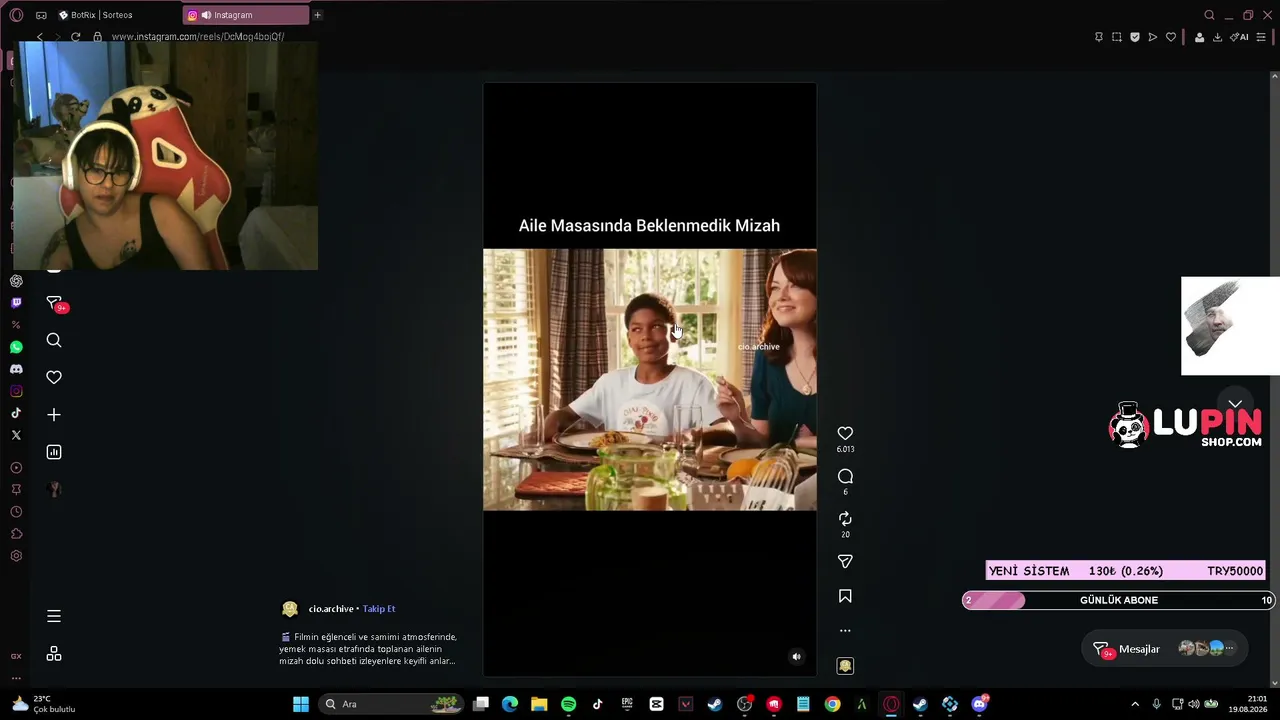Toggle the ad blocker shield icon

1135,37
